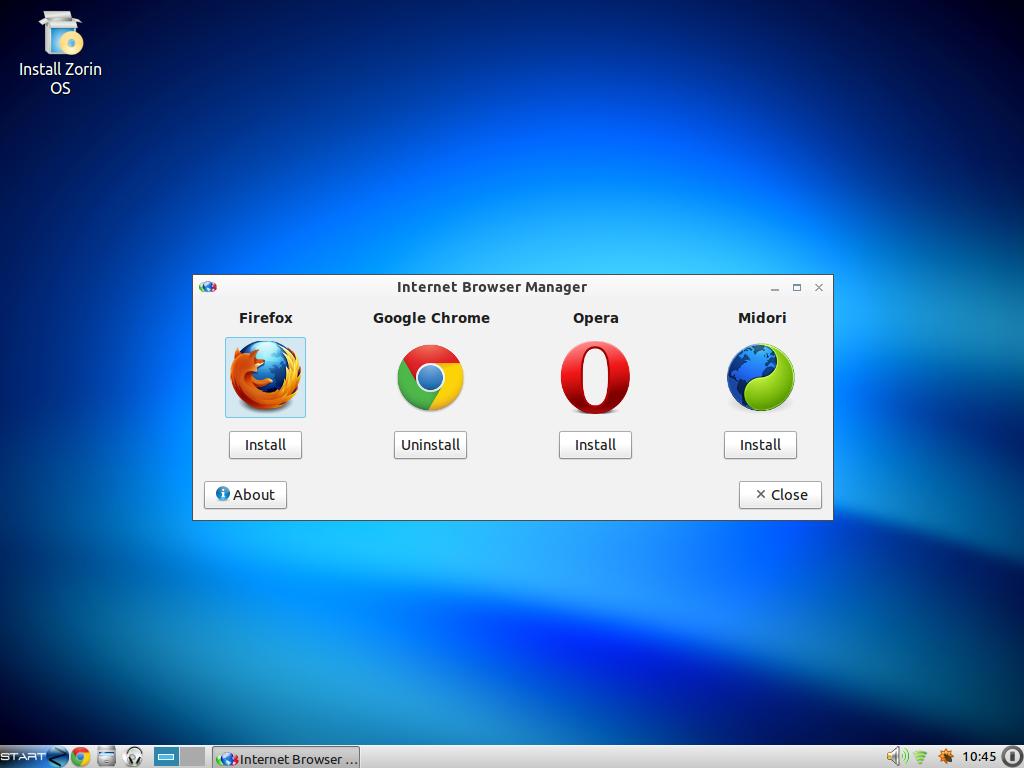The image size is (1024, 768).
Task: Launch Chrome from the taskbar
Action: [x=80, y=757]
